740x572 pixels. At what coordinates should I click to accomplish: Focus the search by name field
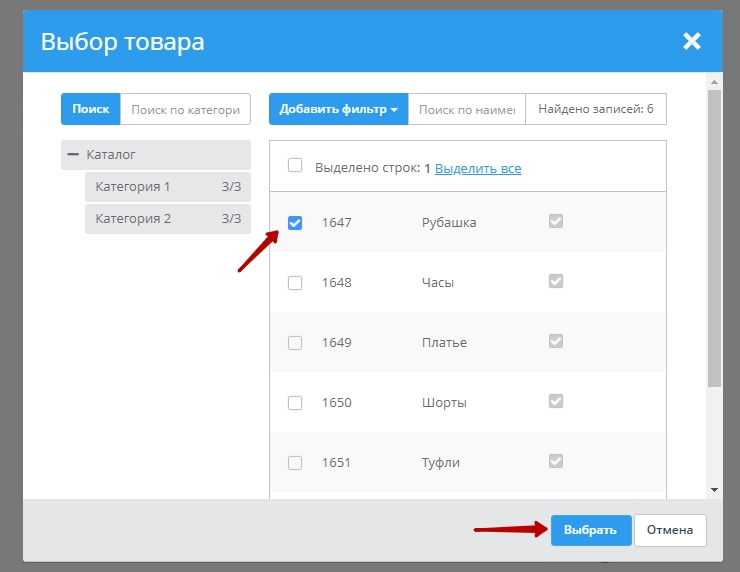point(466,109)
